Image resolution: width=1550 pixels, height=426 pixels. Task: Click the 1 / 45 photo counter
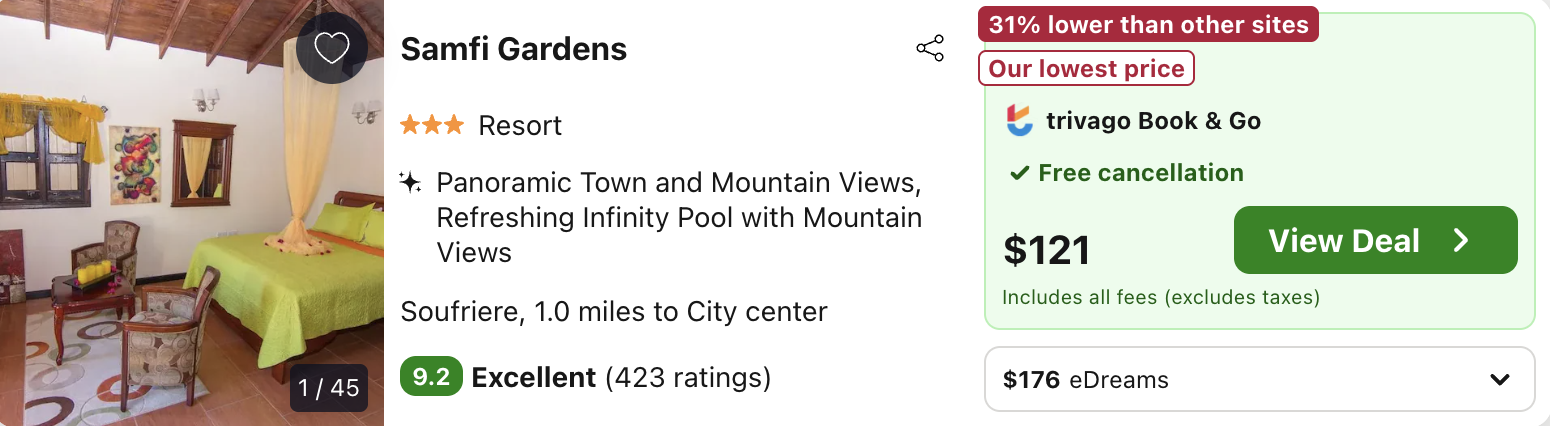[329, 387]
